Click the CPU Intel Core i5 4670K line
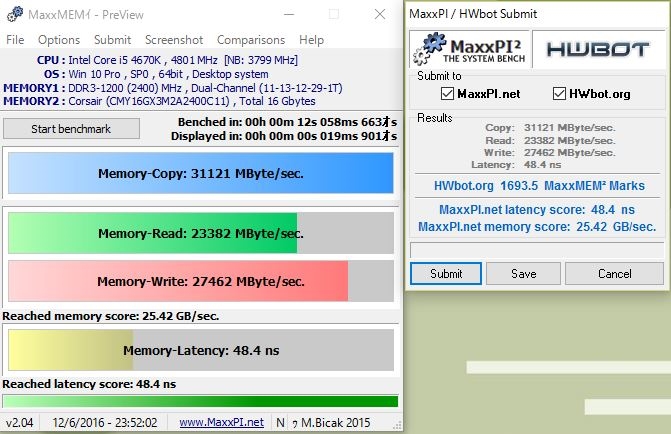The image size is (671, 434). coord(167,60)
